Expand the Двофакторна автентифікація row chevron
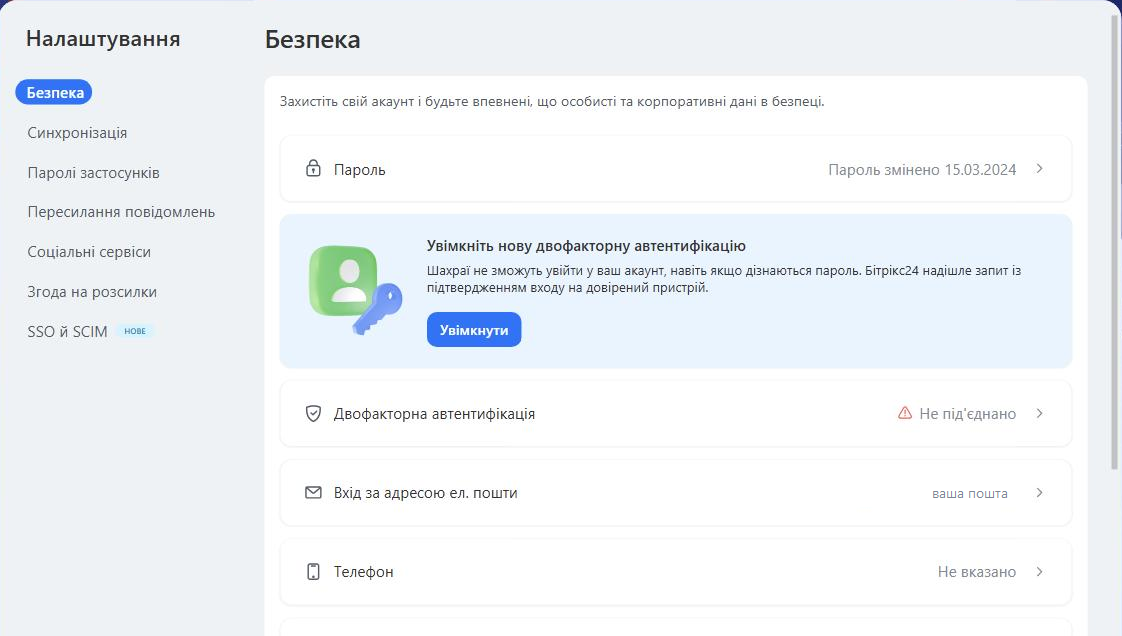Viewport: 1122px width, 636px height. coord(1040,414)
